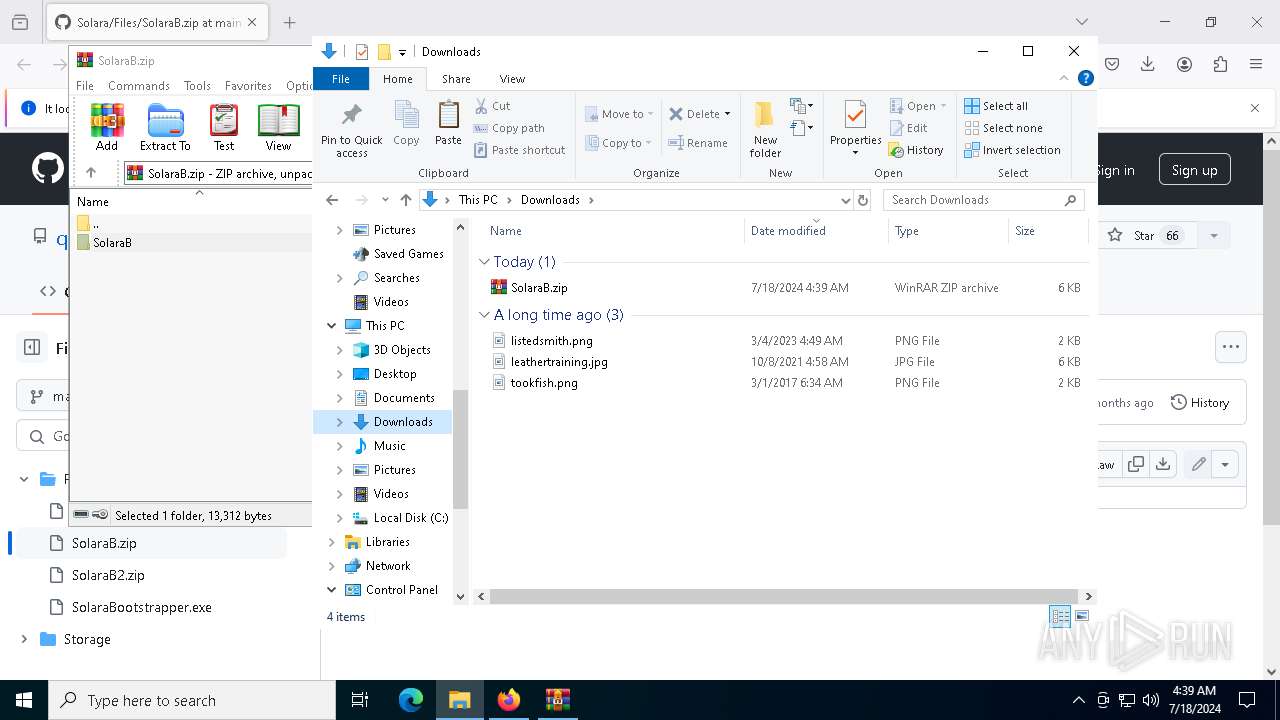The width and height of the screenshot is (1280, 720).
Task: Click the horizontal scrollbar in file list
Action: point(784,596)
